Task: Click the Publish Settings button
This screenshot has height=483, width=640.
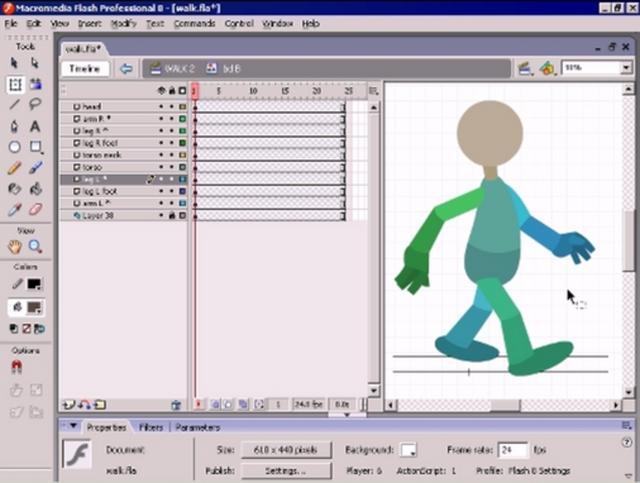Action: pyautogui.click(x=286, y=471)
